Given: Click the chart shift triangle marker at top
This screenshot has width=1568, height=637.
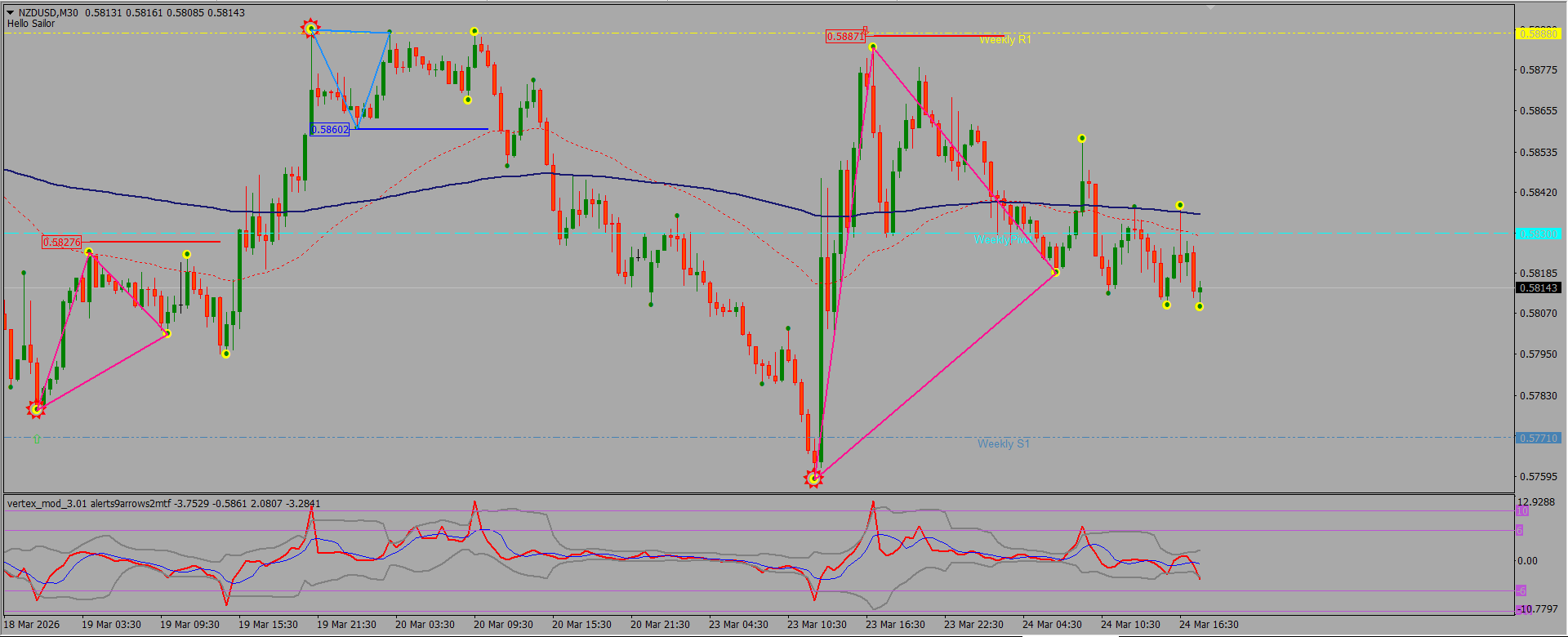Looking at the screenshot, I should pyautogui.click(x=1211, y=7).
